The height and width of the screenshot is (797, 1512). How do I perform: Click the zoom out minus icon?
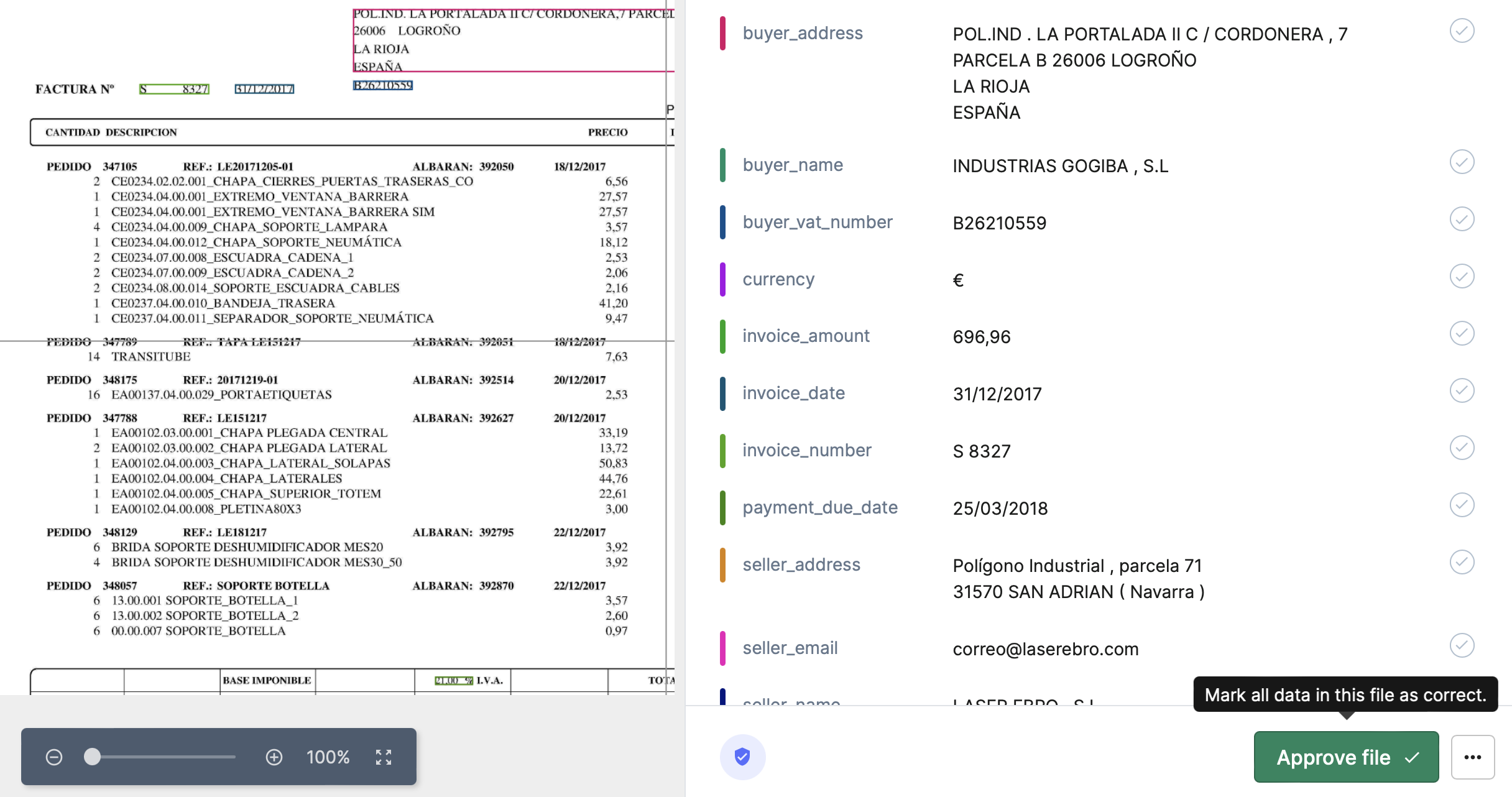pyautogui.click(x=54, y=757)
